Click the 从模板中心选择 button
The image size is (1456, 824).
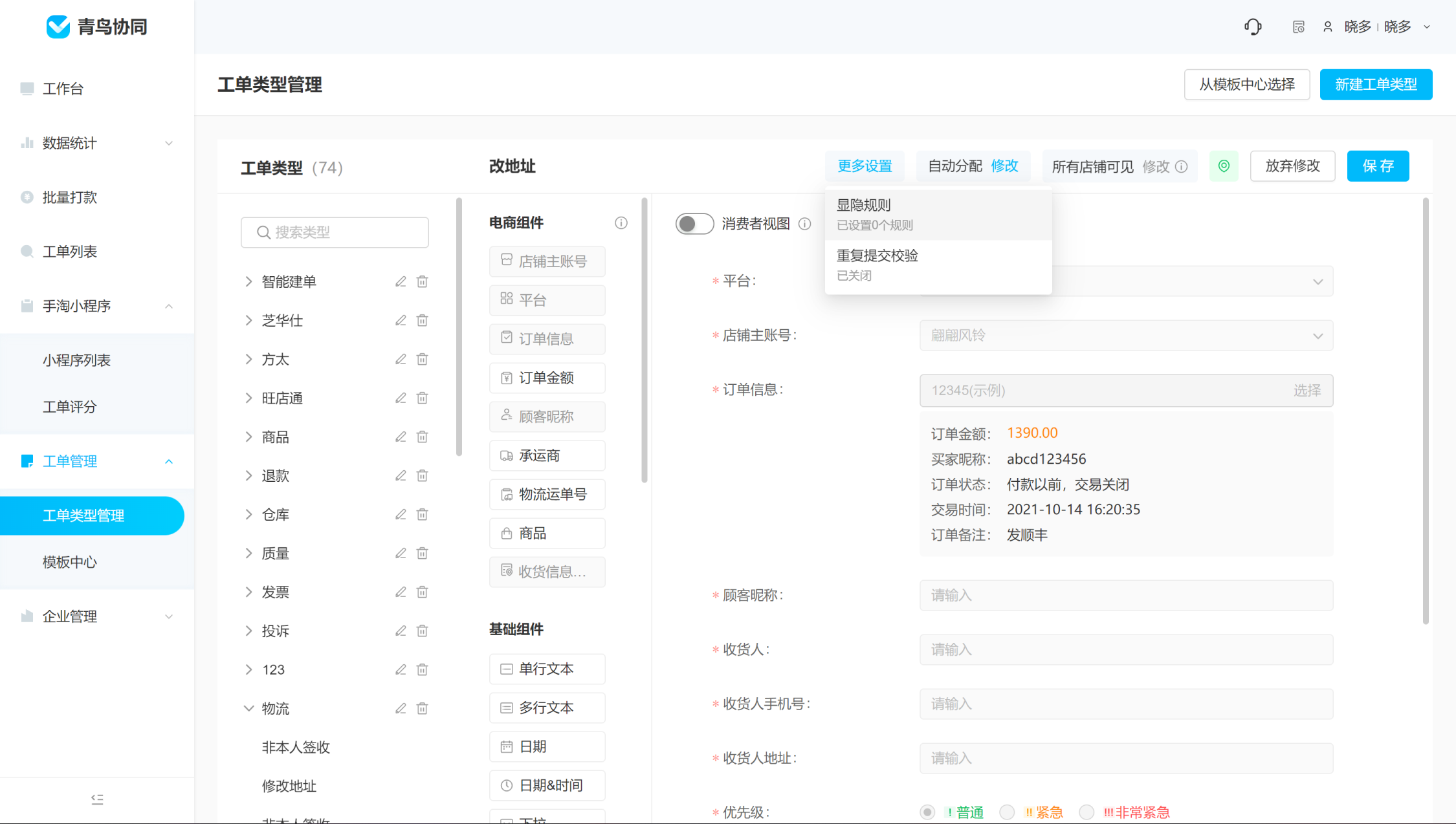pos(1247,85)
